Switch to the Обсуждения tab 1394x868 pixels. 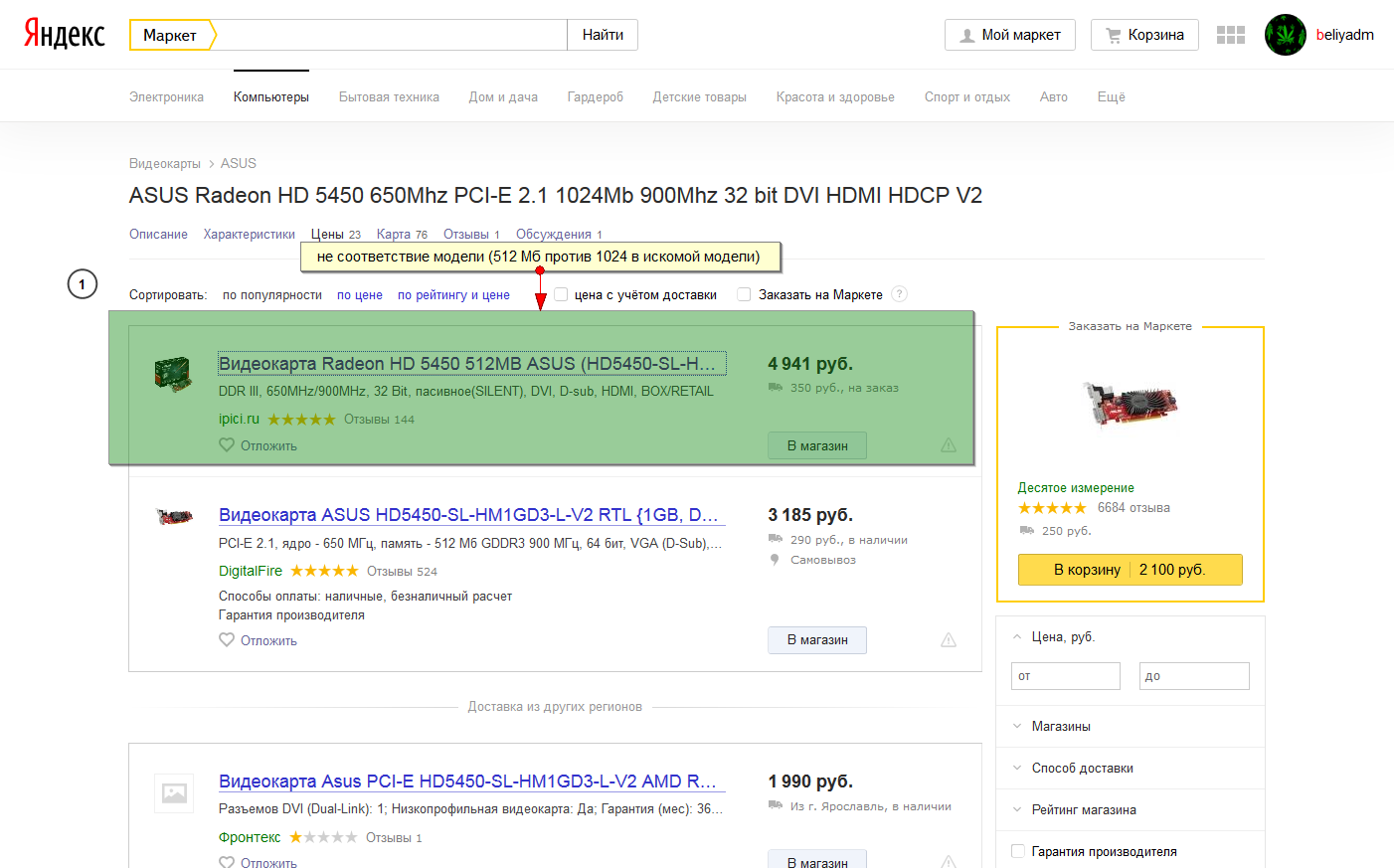click(559, 234)
